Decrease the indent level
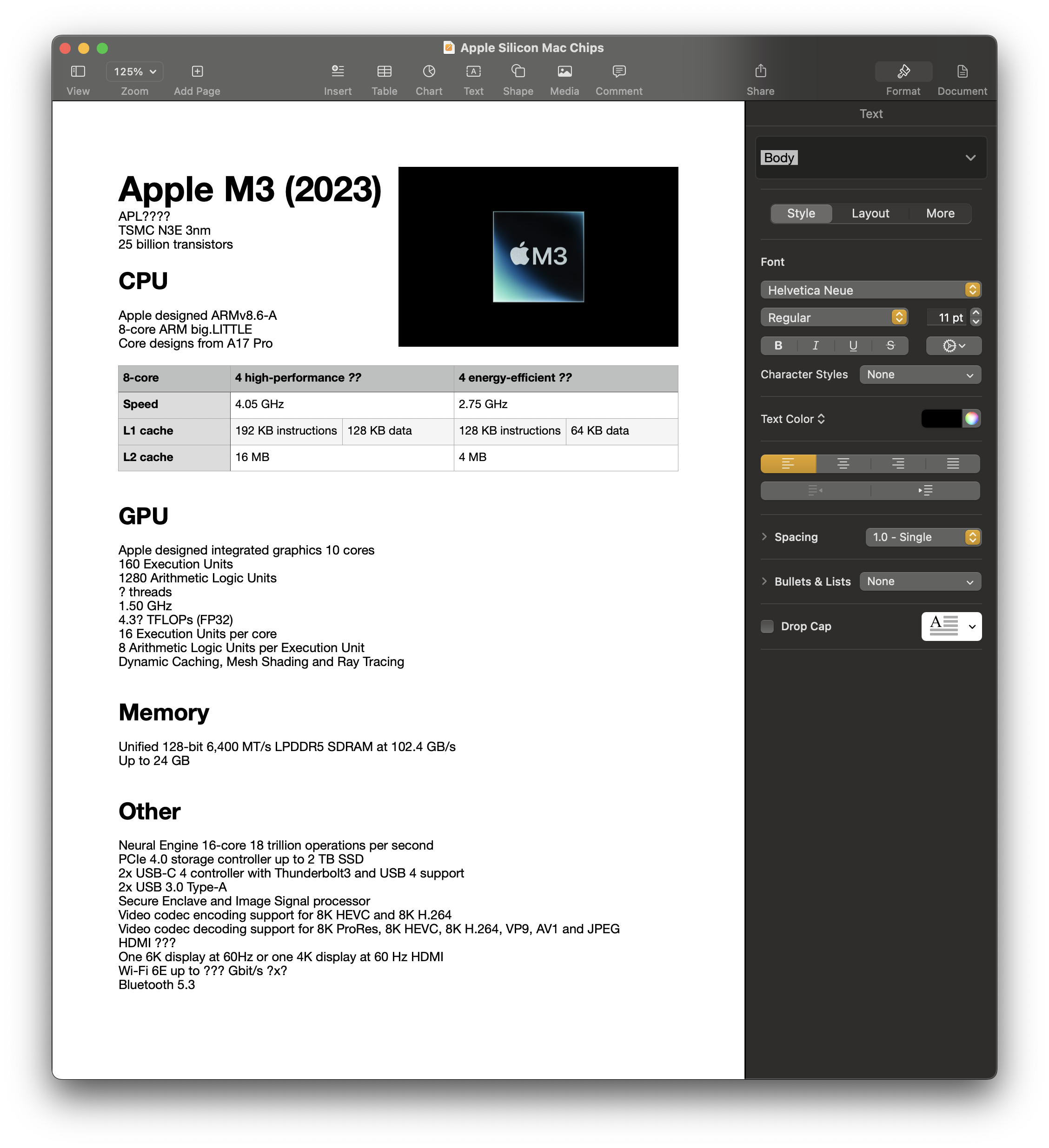1049x1148 pixels. tap(816, 491)
